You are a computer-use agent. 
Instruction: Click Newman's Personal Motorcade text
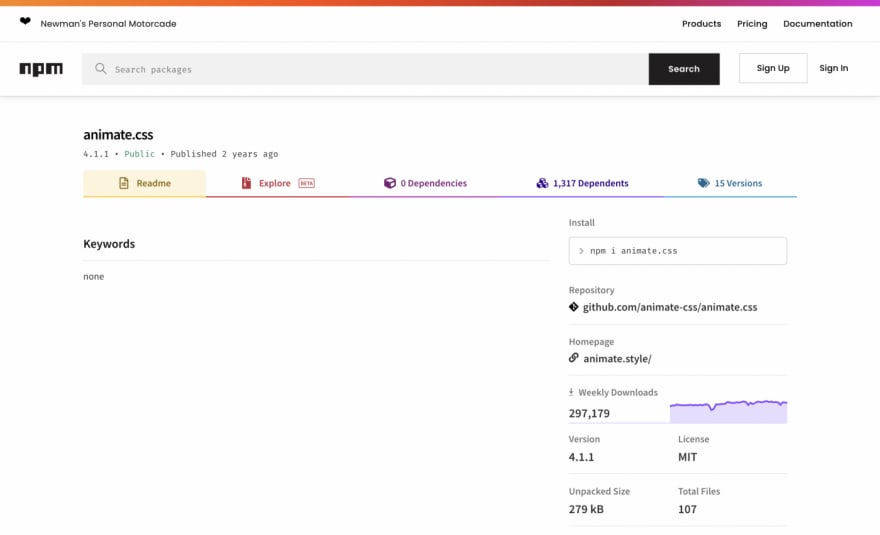[x=108, y=24]
